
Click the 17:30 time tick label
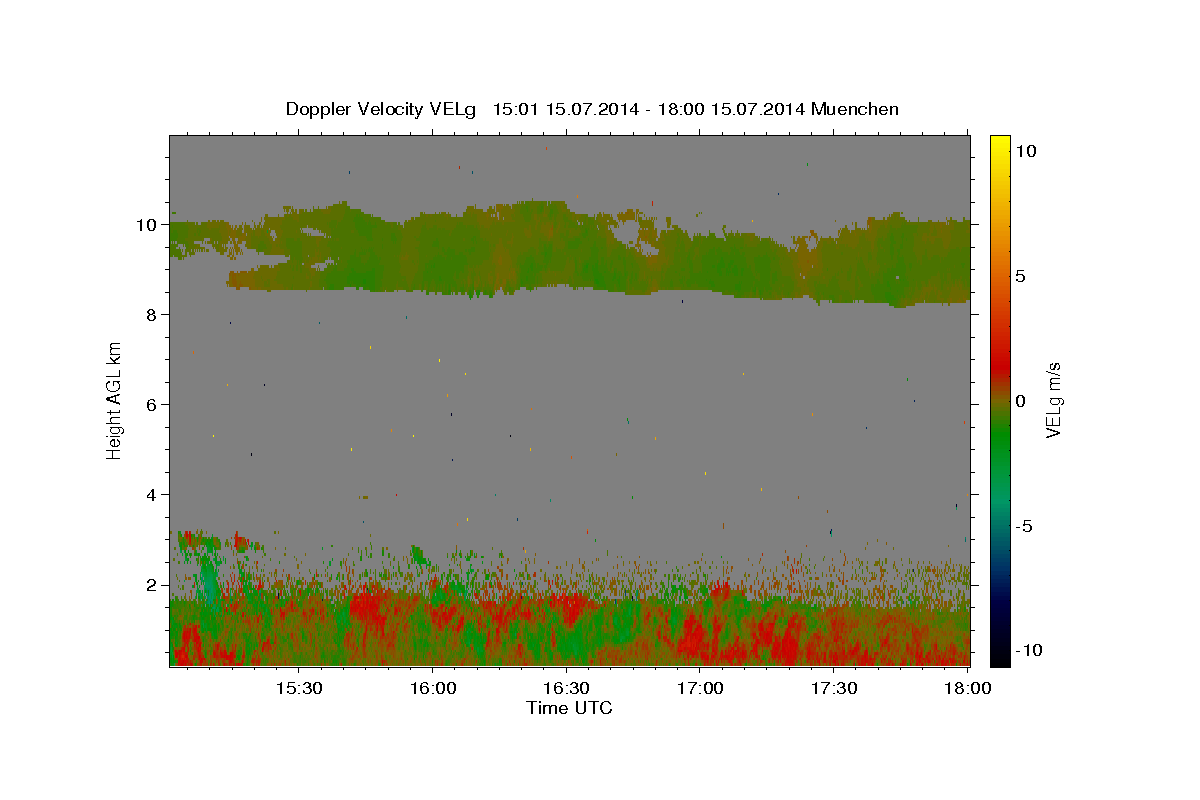(834, 689)
